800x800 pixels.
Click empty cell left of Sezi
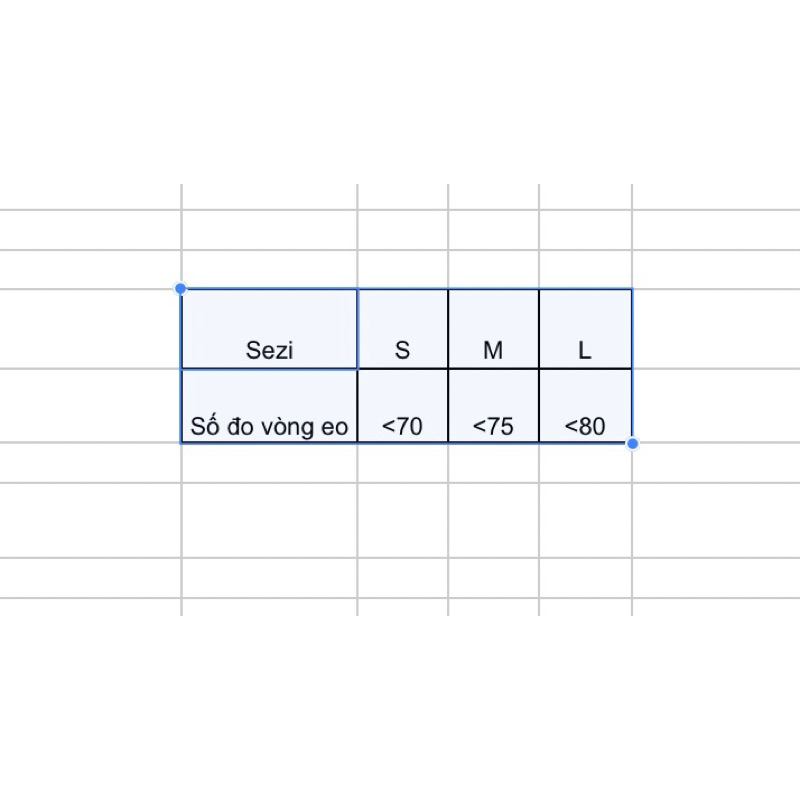click(x=90, y=329)
